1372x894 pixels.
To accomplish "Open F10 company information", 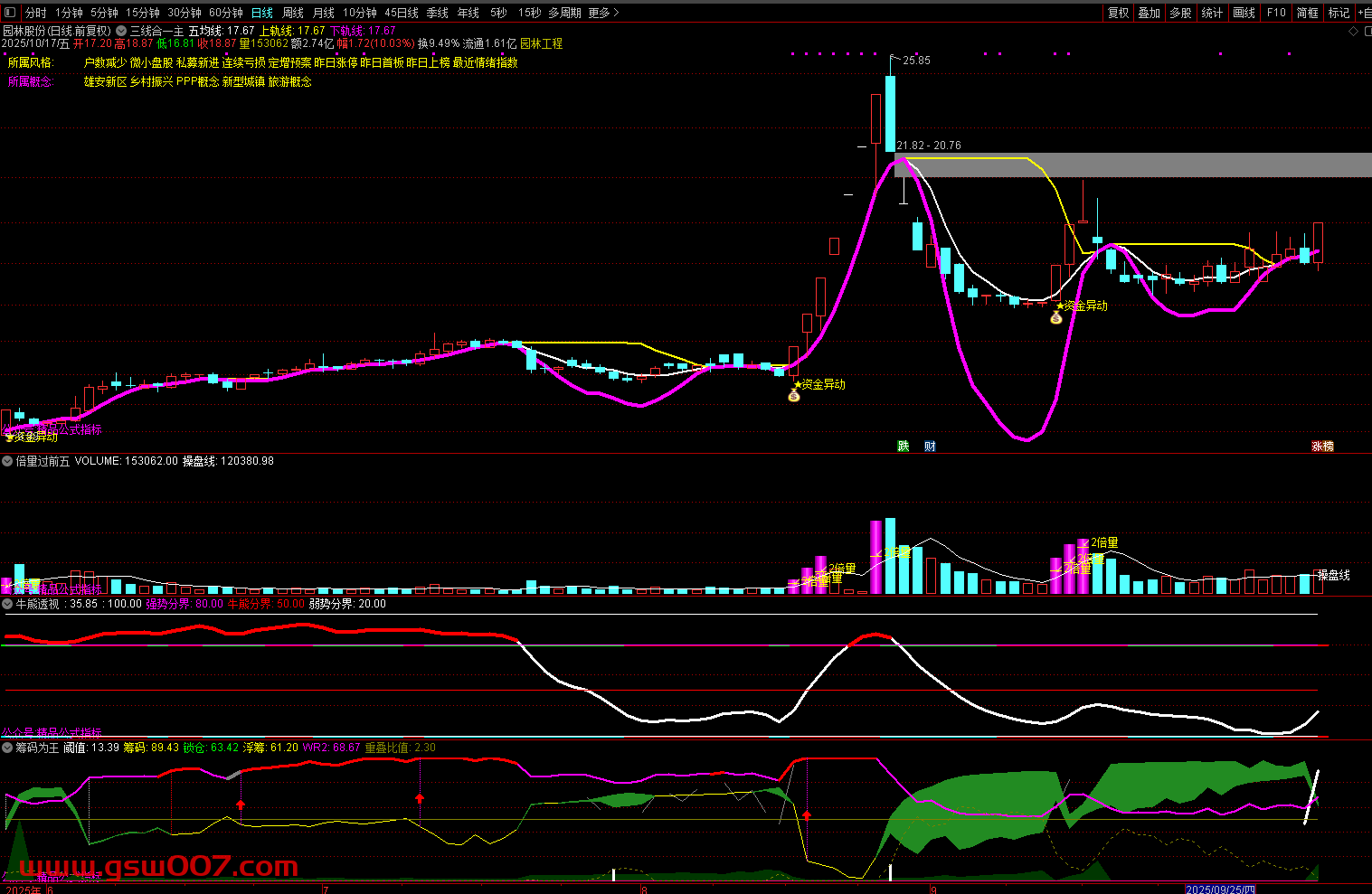I will click(x=1276, y=13).
